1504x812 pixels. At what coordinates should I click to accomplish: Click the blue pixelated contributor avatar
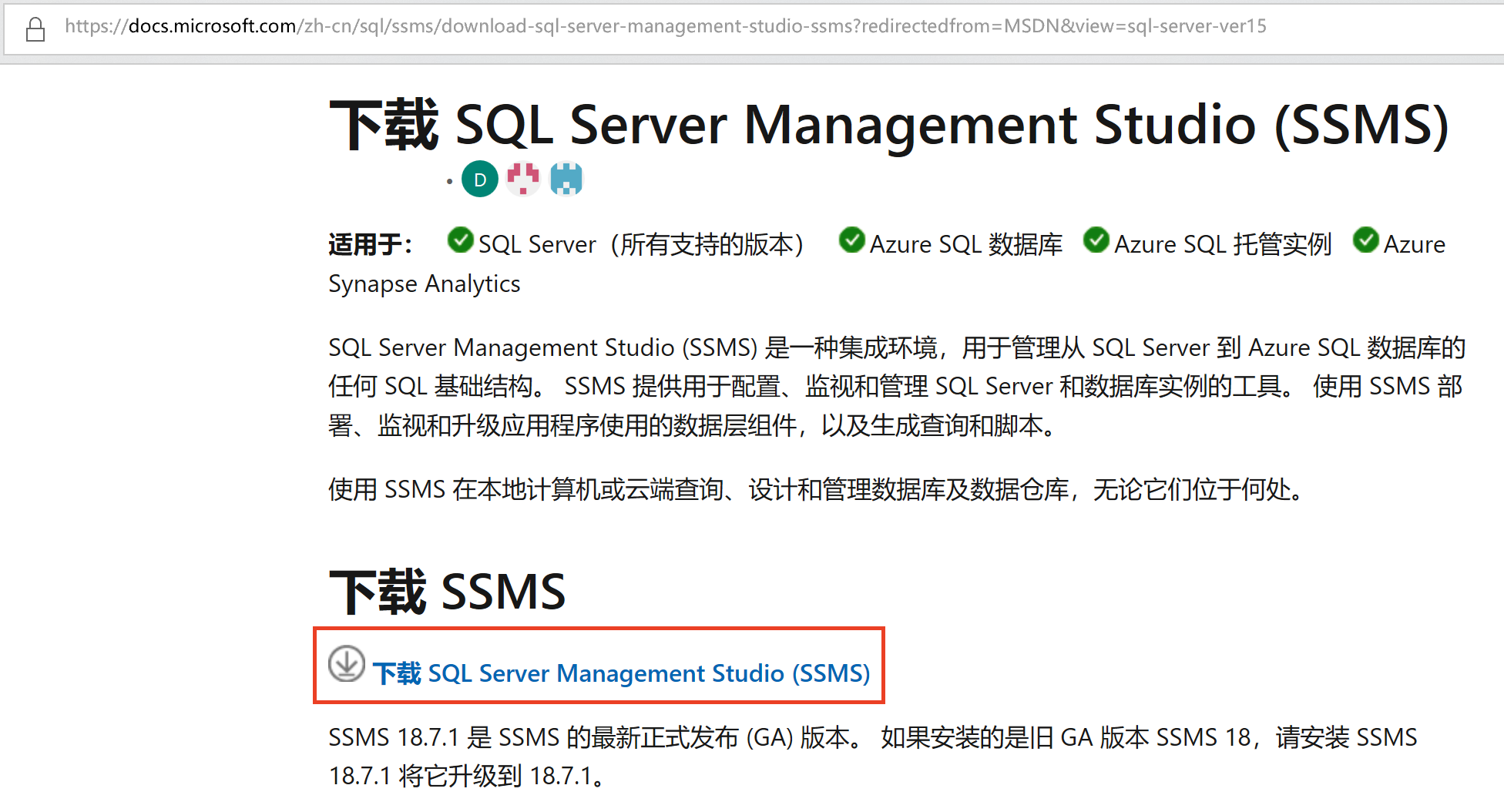566,178
